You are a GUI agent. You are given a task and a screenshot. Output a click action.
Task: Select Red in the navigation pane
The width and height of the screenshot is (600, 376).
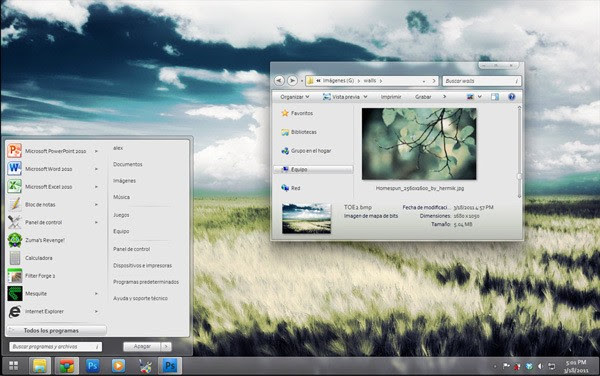[291, 188]
